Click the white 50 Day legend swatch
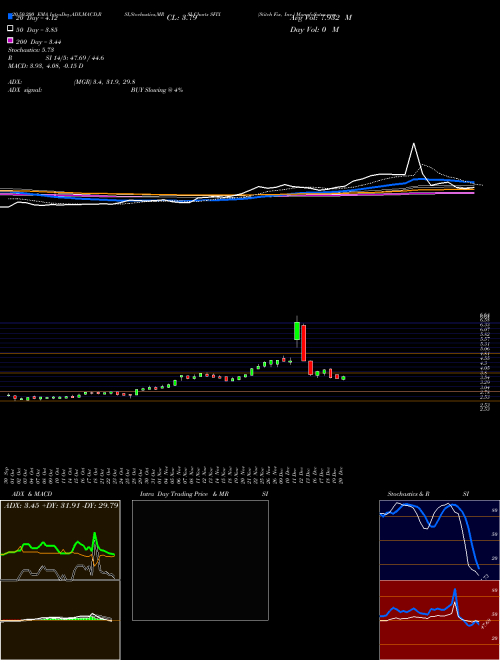500x660 pixels. click(10, 29)
